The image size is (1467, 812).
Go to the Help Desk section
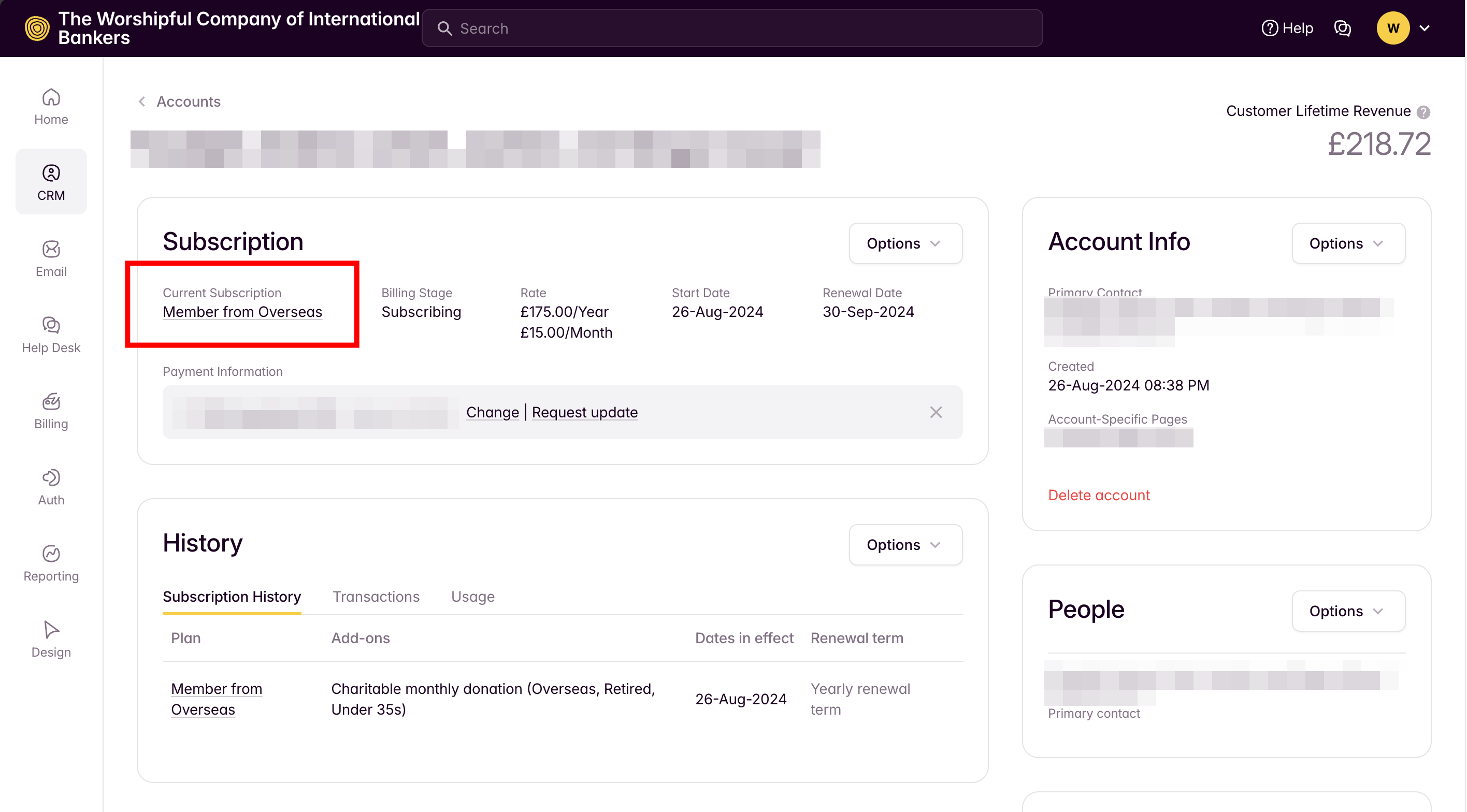(51, 335)
